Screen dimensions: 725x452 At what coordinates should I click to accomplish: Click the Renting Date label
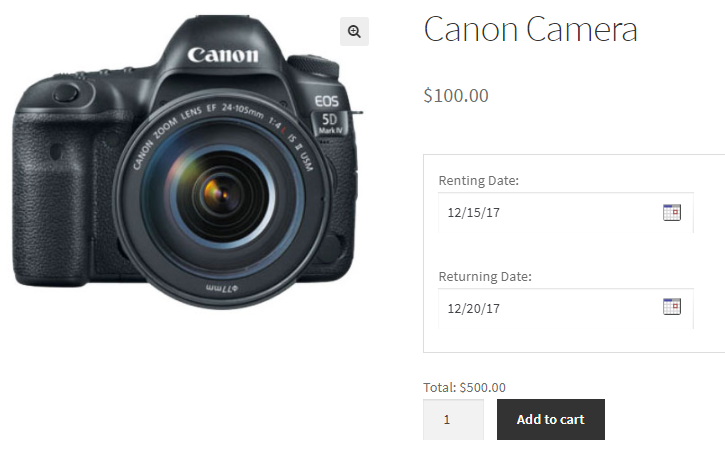coord(479,180)
